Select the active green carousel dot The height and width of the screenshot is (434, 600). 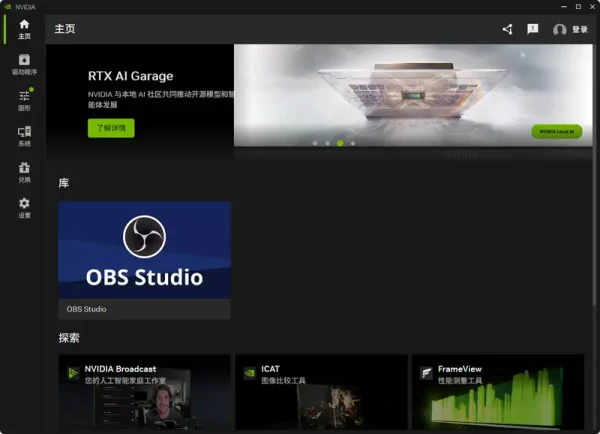(x=340, y=143)
